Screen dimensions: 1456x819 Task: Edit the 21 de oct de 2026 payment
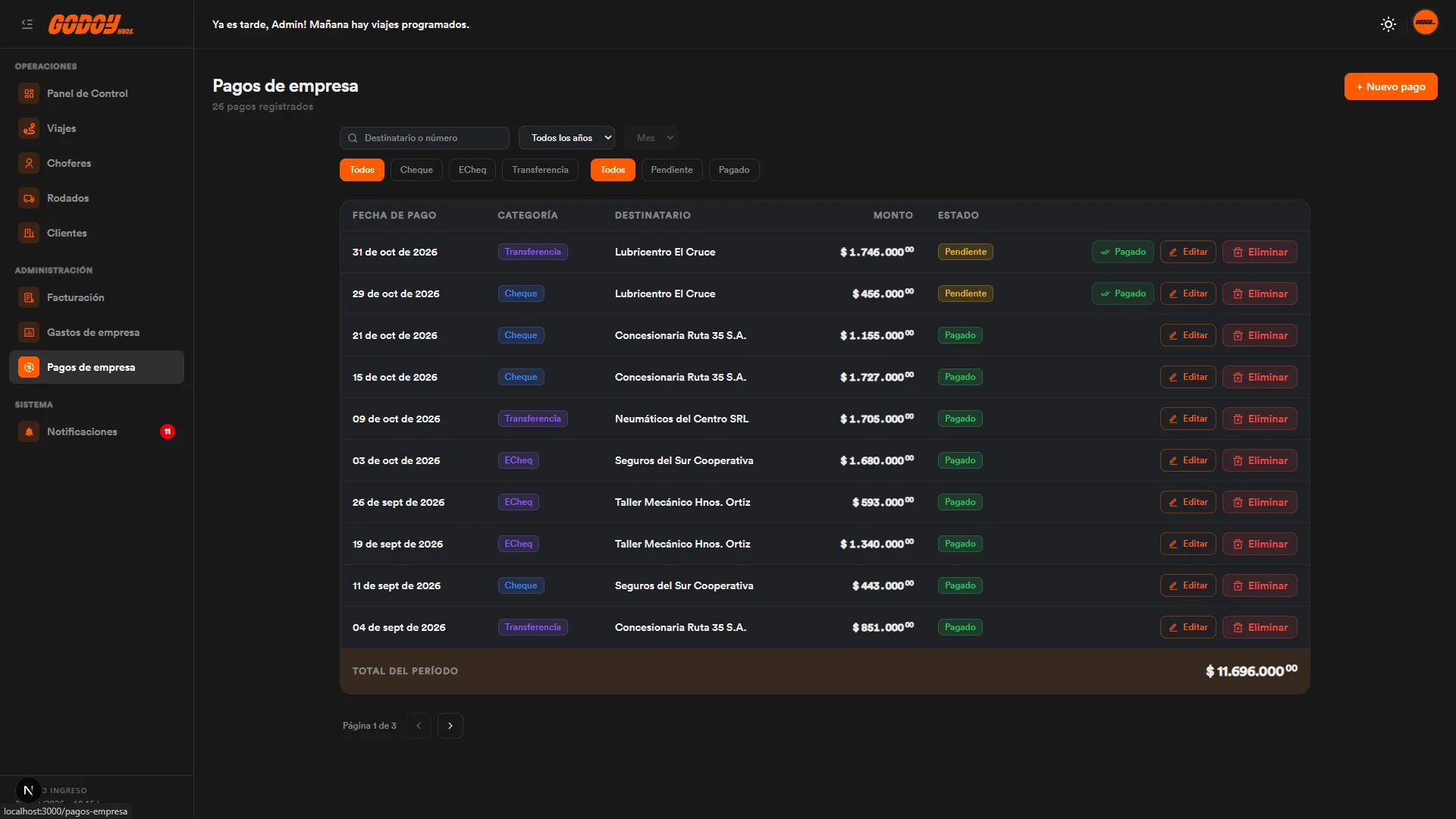click(1188, 335)
